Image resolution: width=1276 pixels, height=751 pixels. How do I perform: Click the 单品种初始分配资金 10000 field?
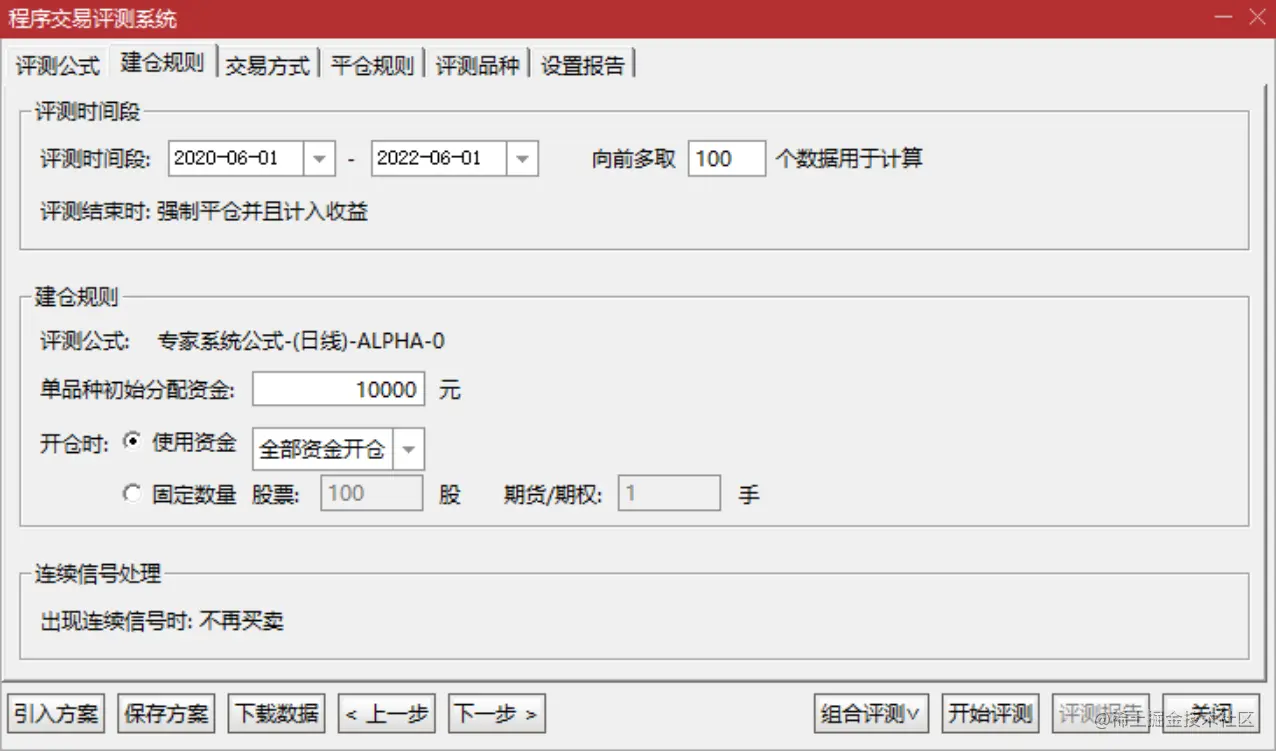coord(339,389)
